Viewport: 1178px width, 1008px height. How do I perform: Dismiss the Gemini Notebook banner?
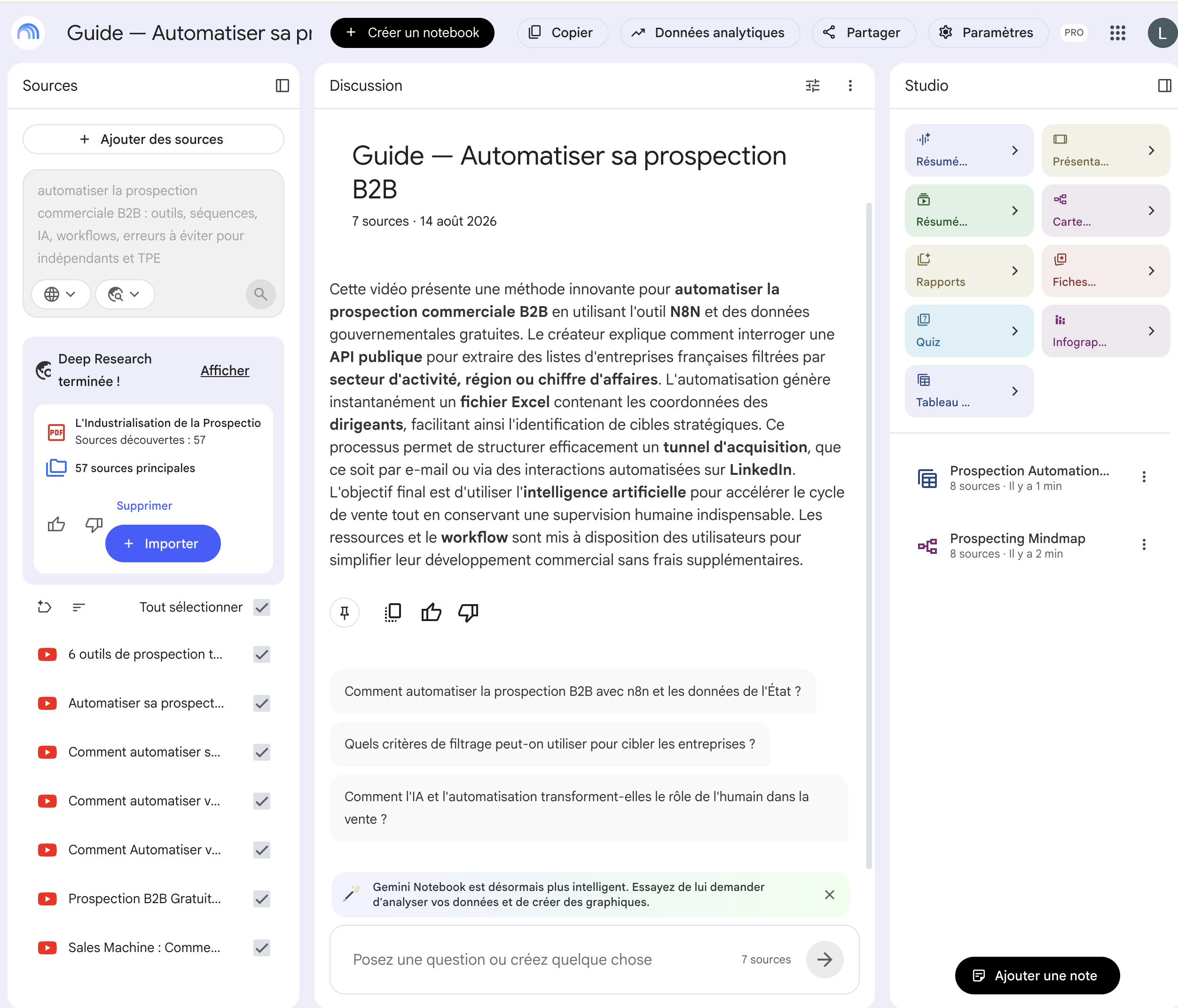coord(830,895)
